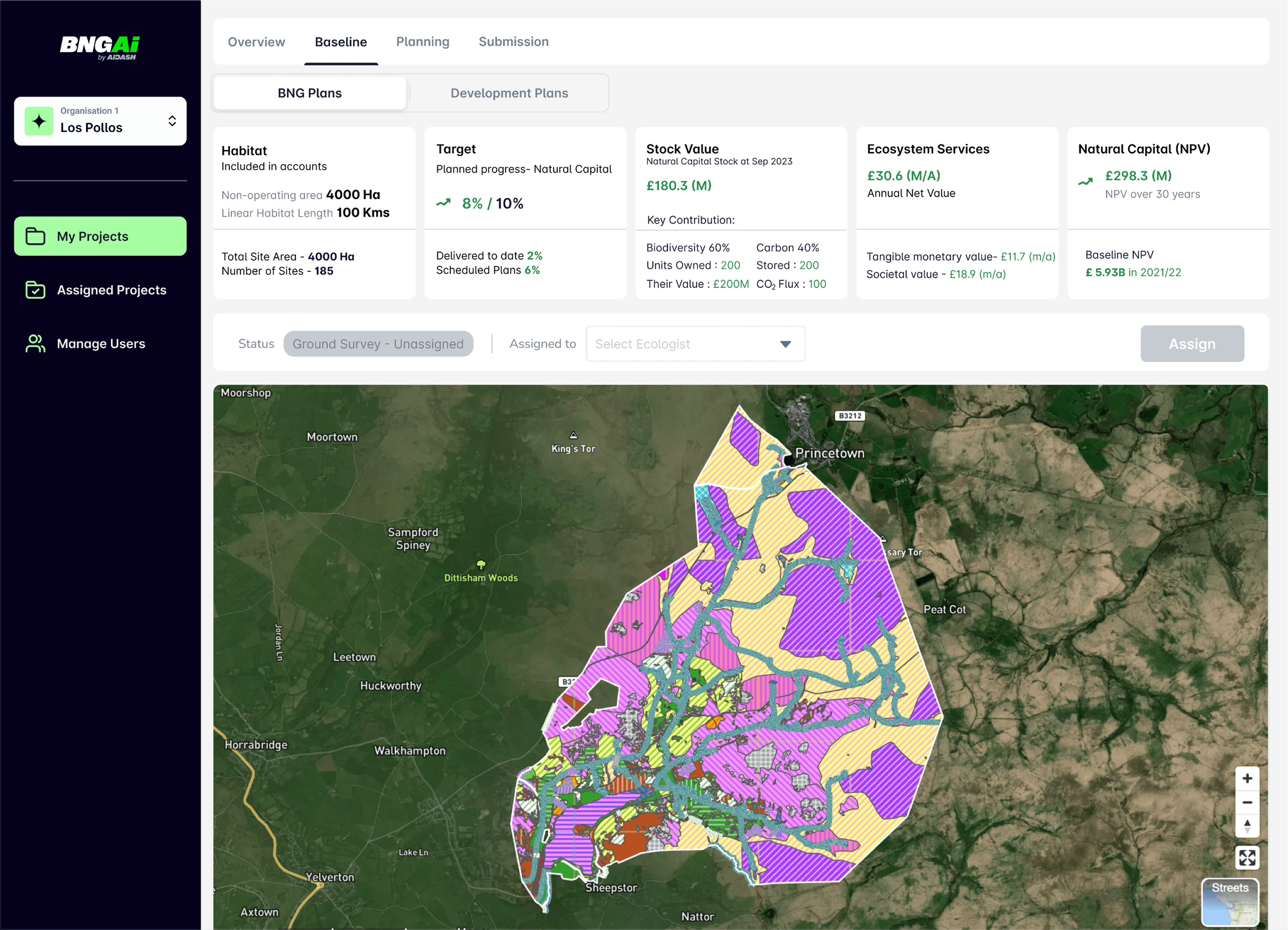Enter fullscreen map view
The image size is (1288, 930).
click(x=1247, y=857)
